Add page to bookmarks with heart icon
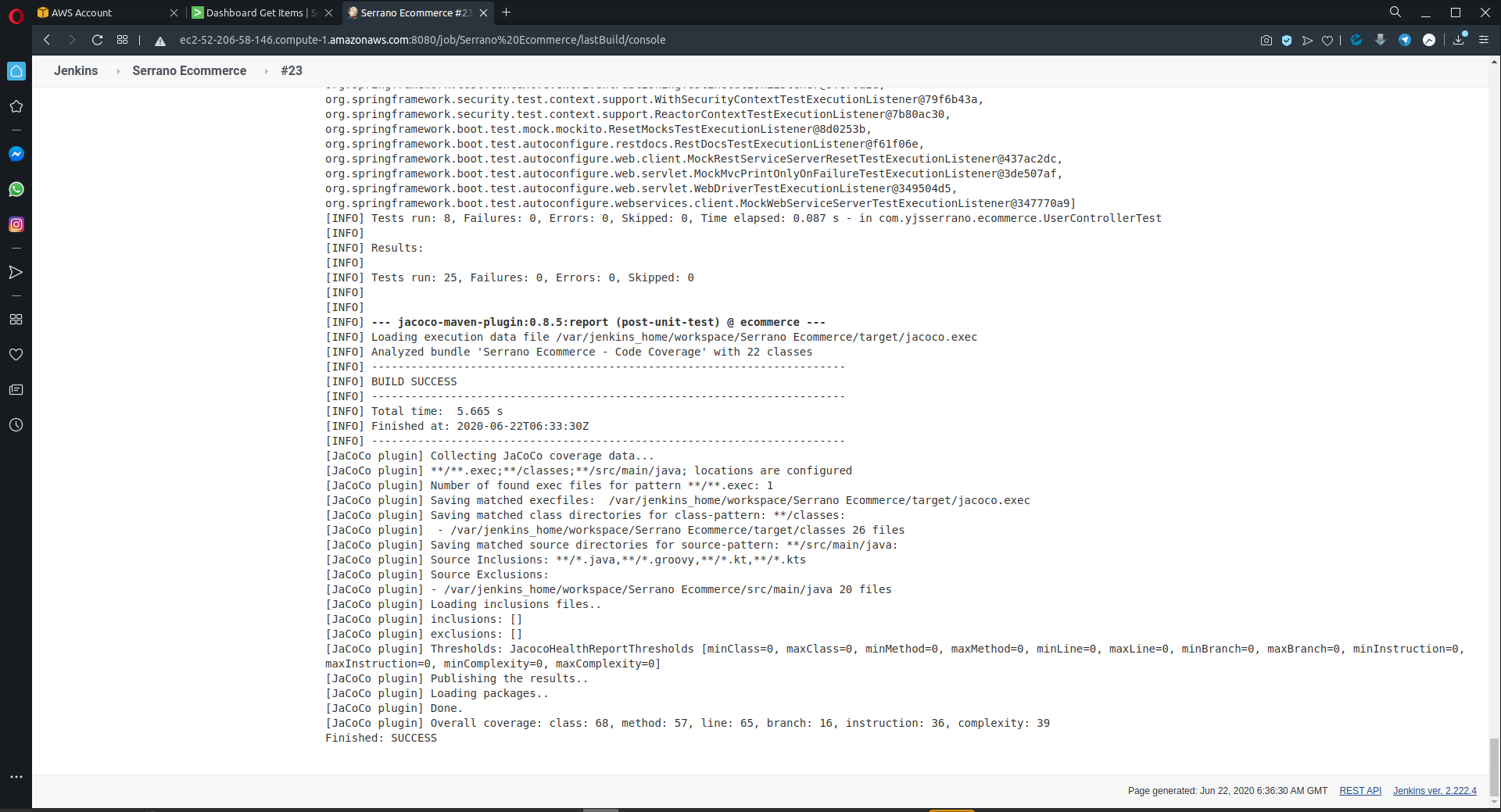The width and height of the screenshot is (1501, 812). pyautogui.click(x=1327, y=40)
